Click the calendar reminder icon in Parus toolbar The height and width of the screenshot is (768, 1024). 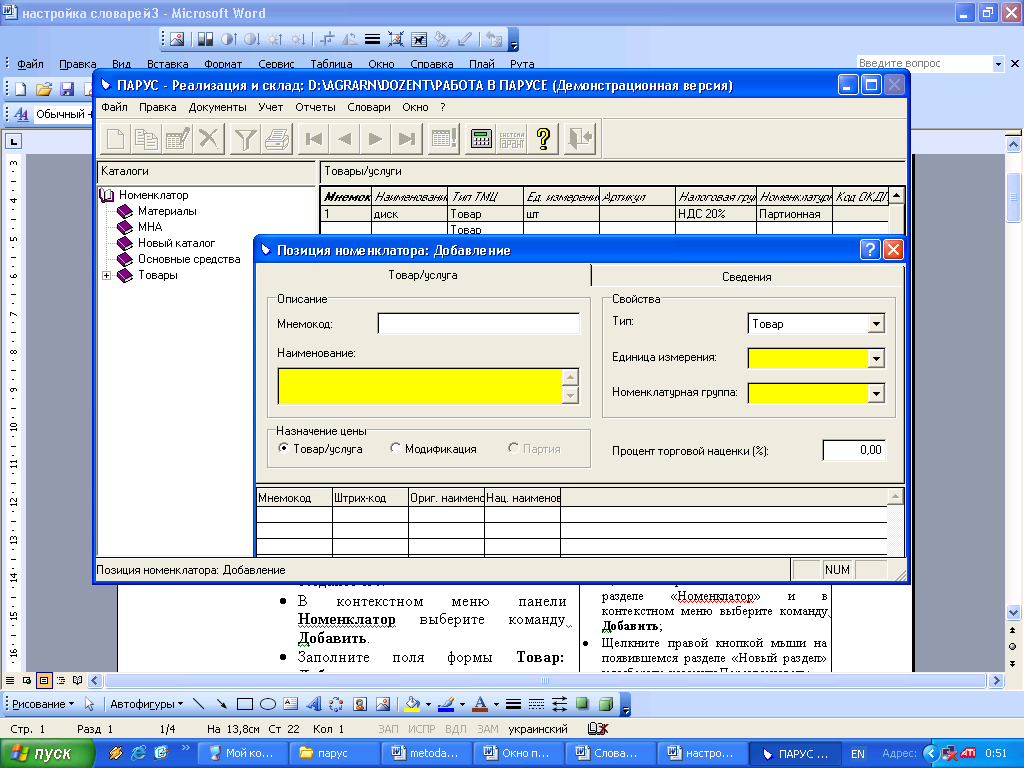tap(444, 138)
